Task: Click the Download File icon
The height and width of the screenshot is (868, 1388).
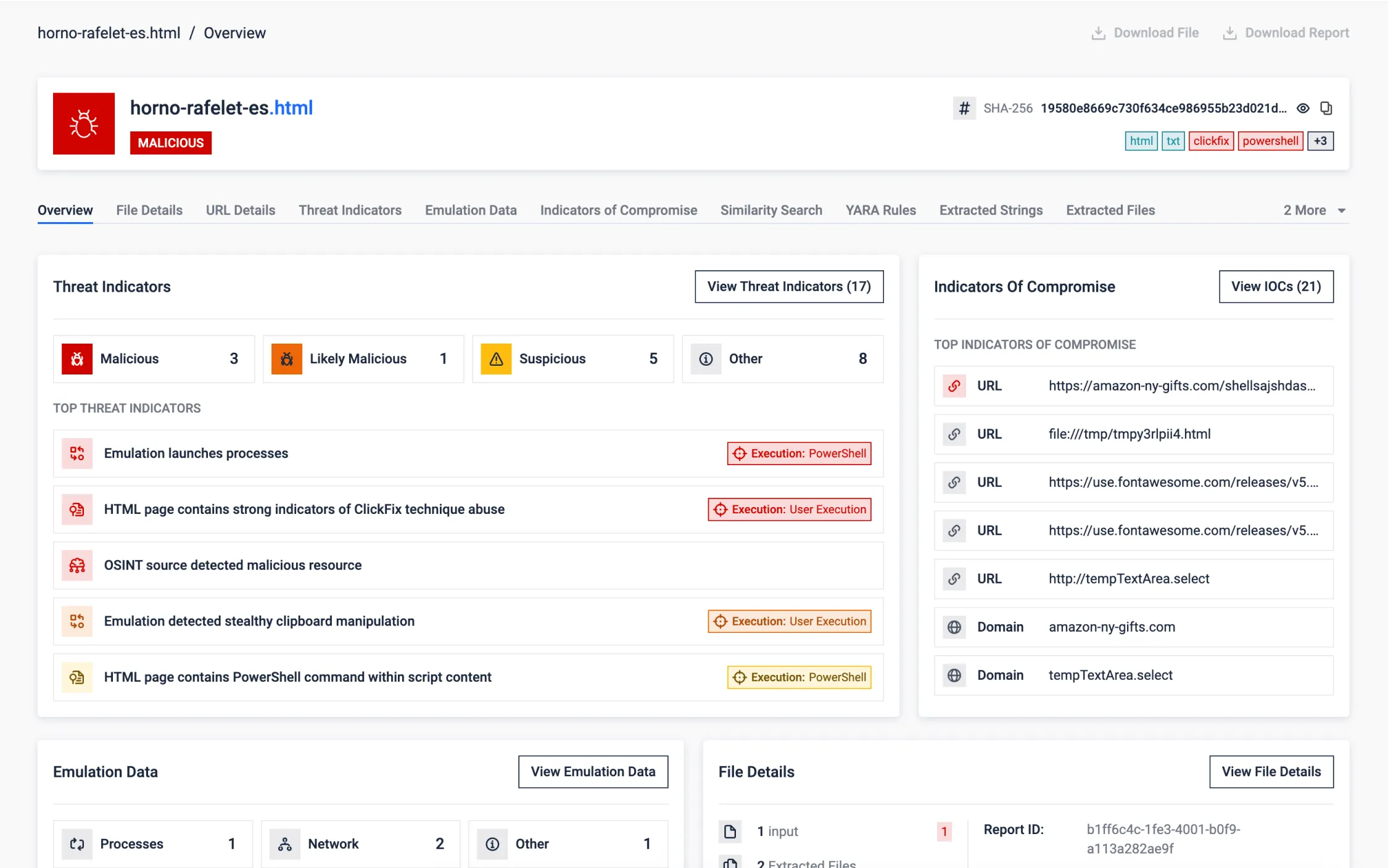Action: 1098,33
